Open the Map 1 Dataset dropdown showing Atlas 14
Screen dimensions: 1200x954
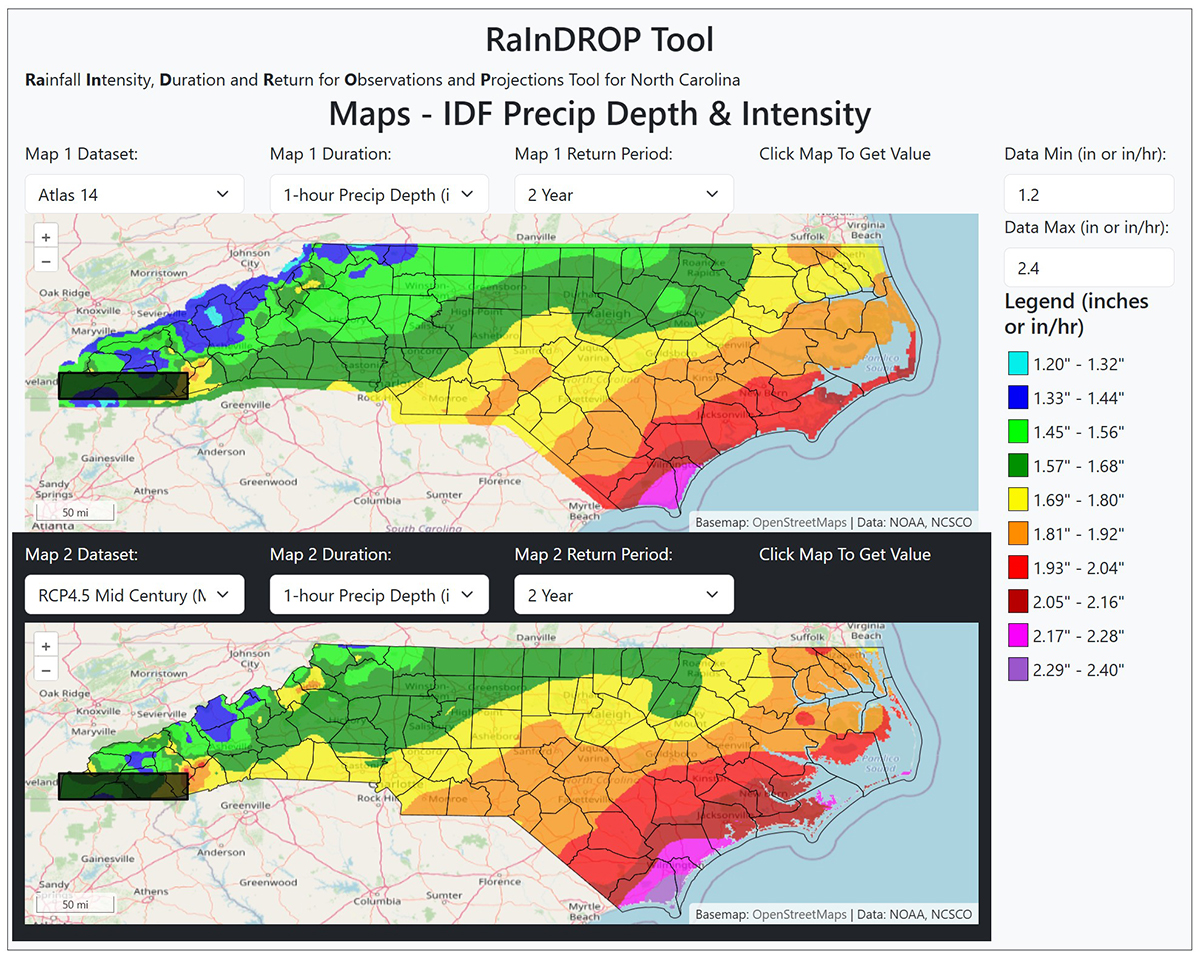point(134,194)
